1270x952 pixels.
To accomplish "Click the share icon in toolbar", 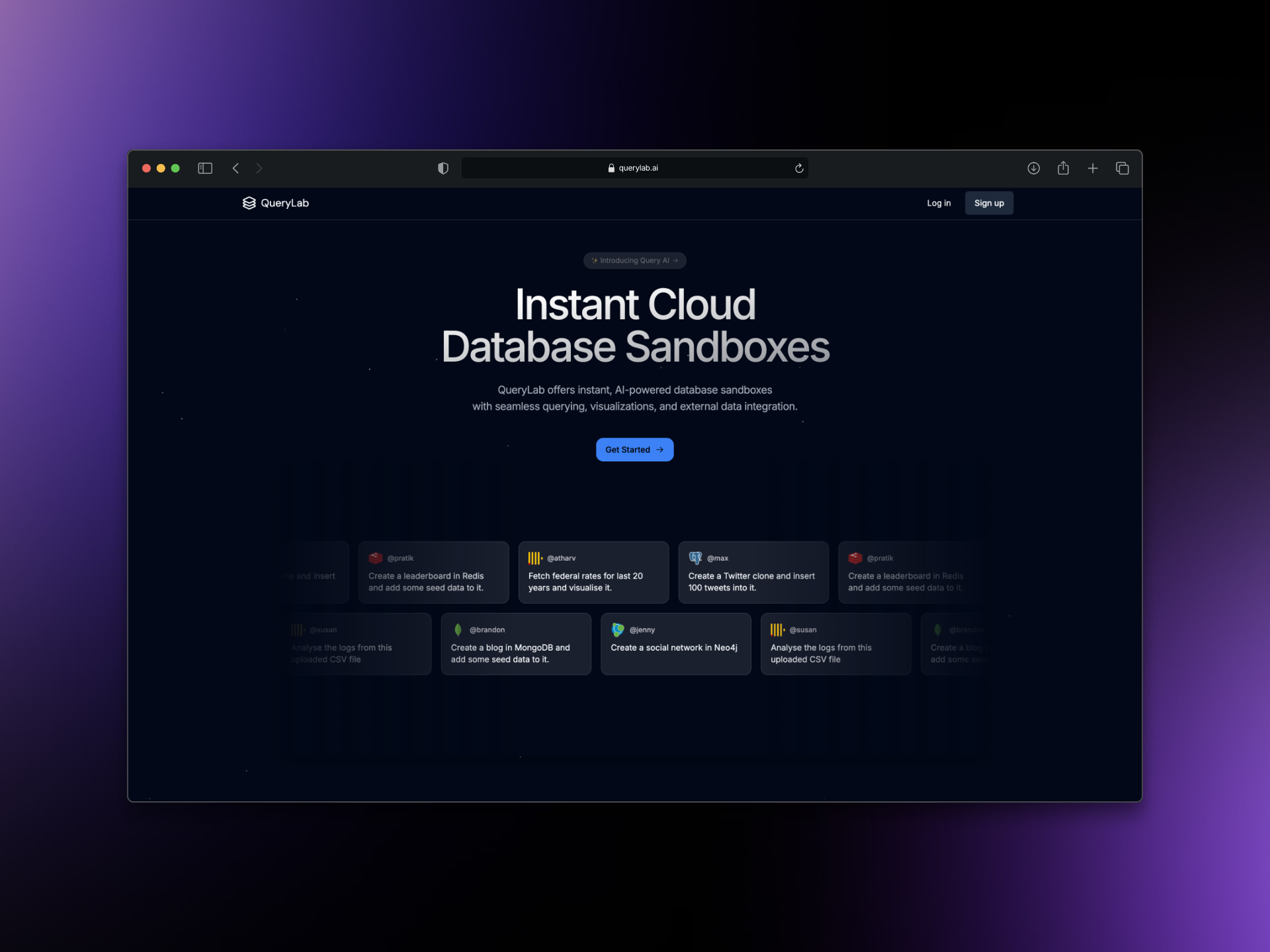I will (x=1063, y=168).
